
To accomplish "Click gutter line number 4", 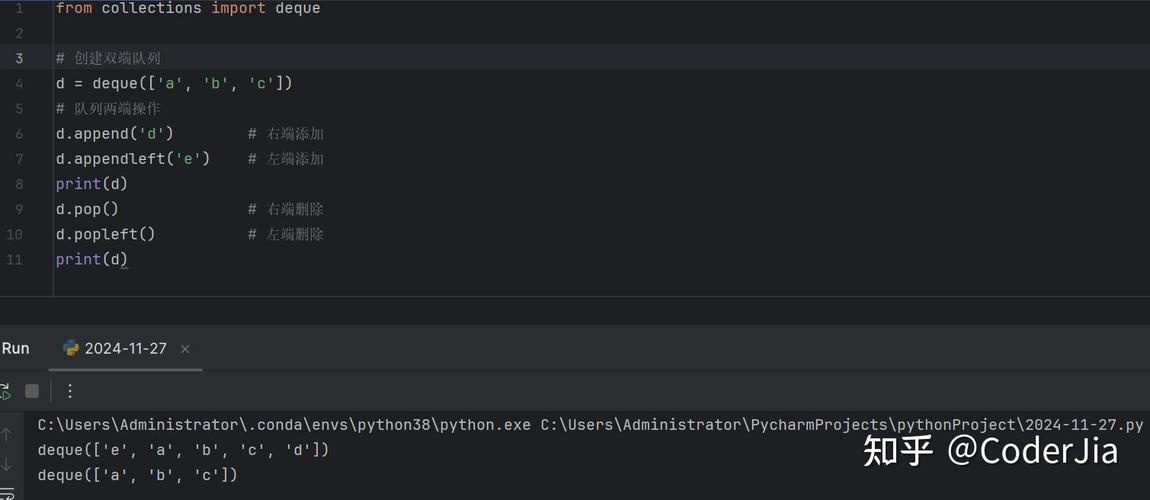I will [x=18, y=84].
